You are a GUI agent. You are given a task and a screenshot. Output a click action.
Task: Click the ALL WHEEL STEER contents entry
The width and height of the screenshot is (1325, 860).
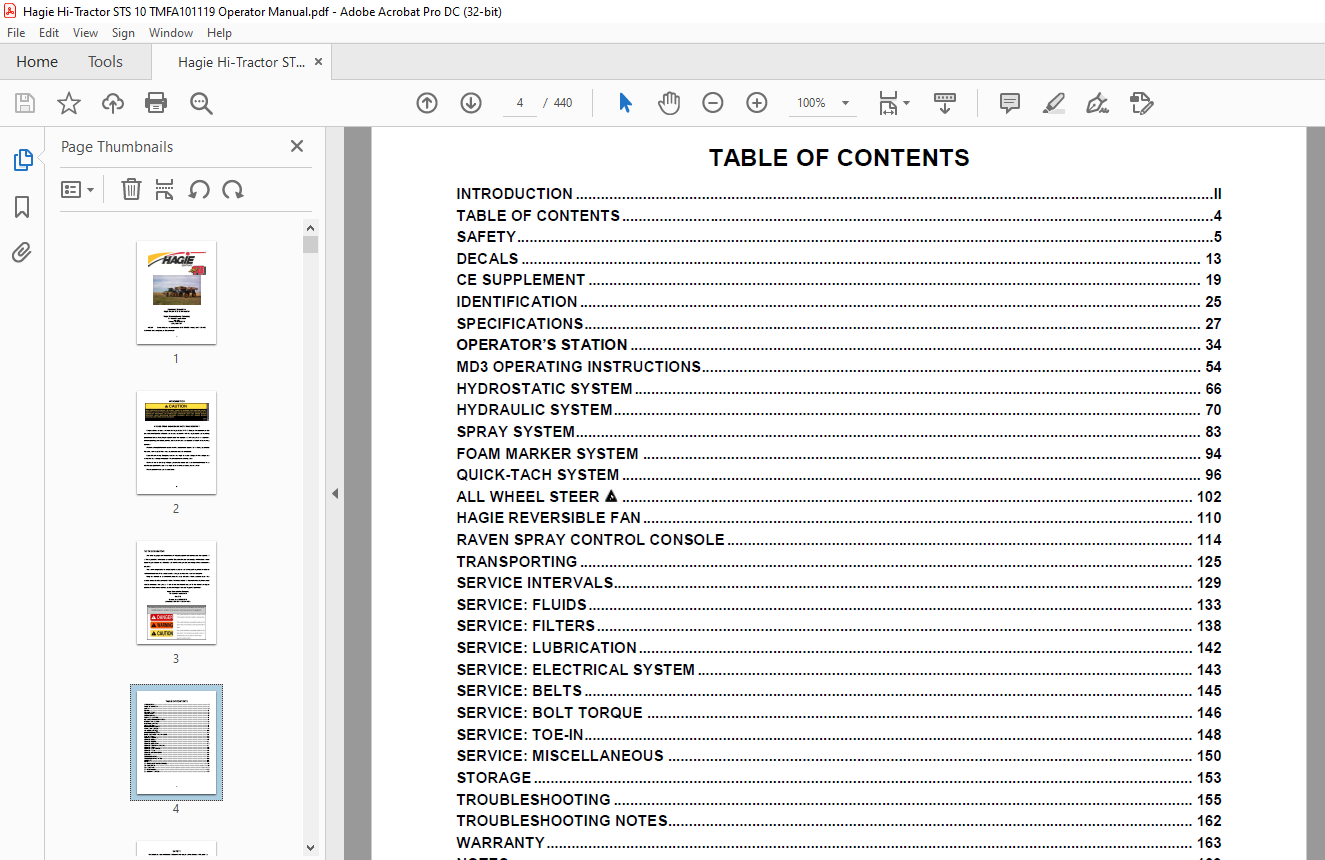[x=839, y=497]
